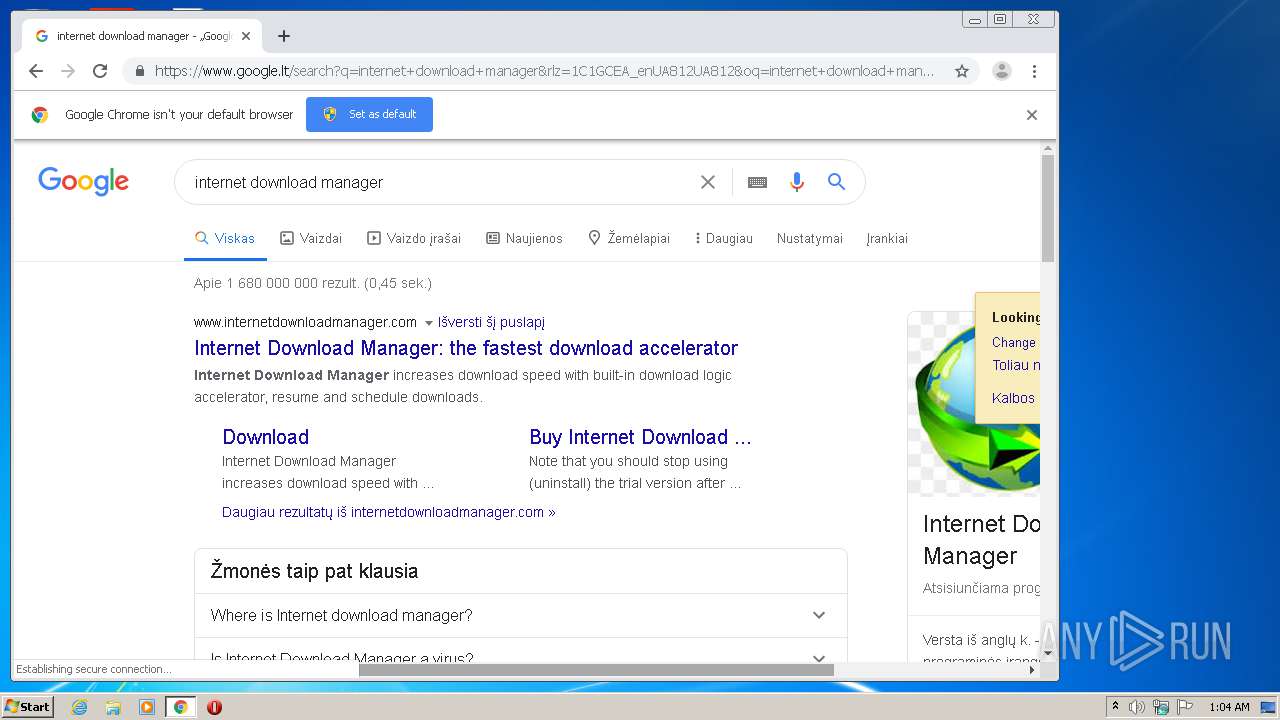Click the results count text Apie 1 680 000 000
This screenshot has width=1280, height=720.
[x=313, y=283]
